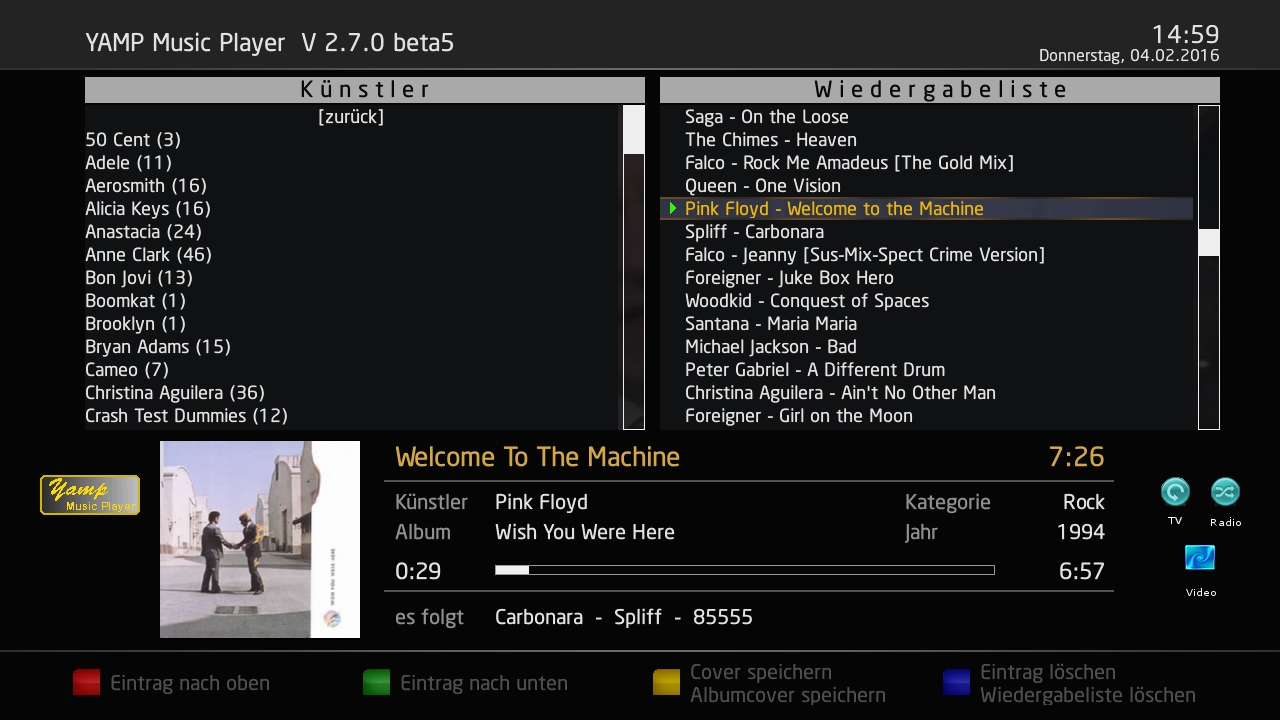
Task: Click the green Eintrag nach unten key
Action: click(376, 683)
